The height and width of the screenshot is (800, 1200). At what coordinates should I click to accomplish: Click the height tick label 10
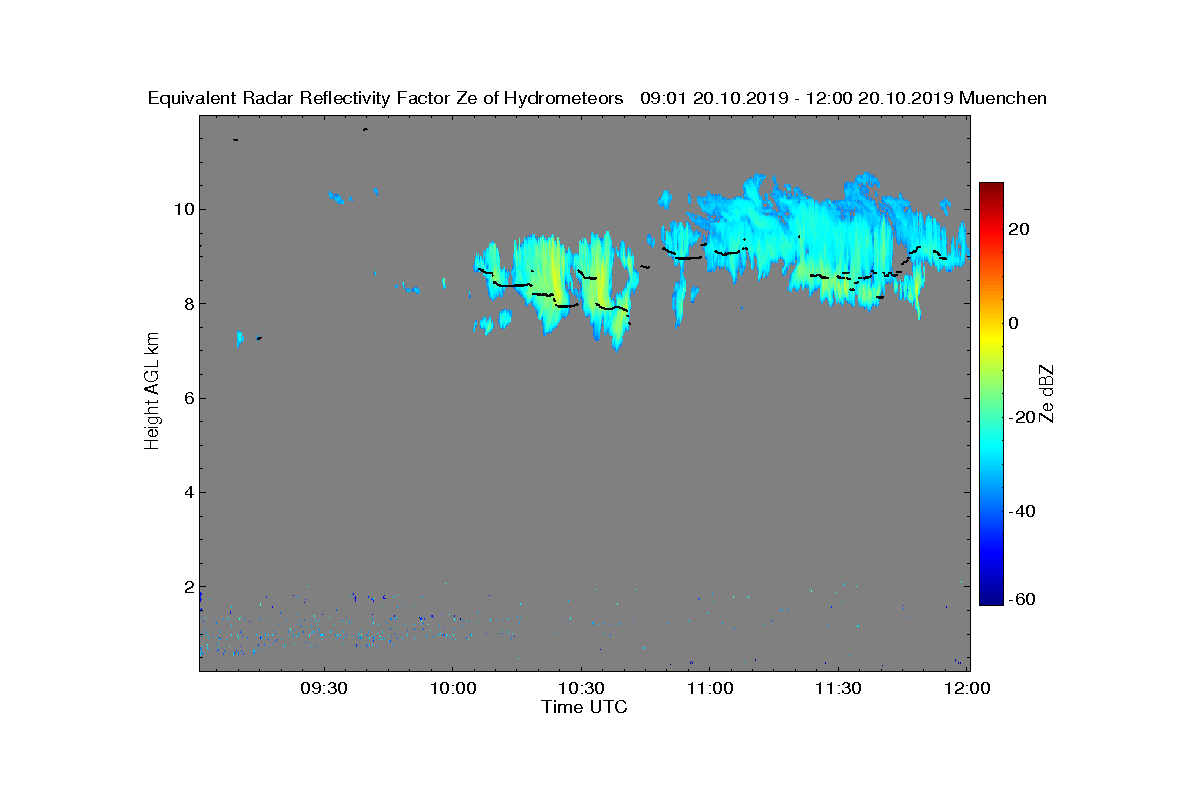(183, 209)
